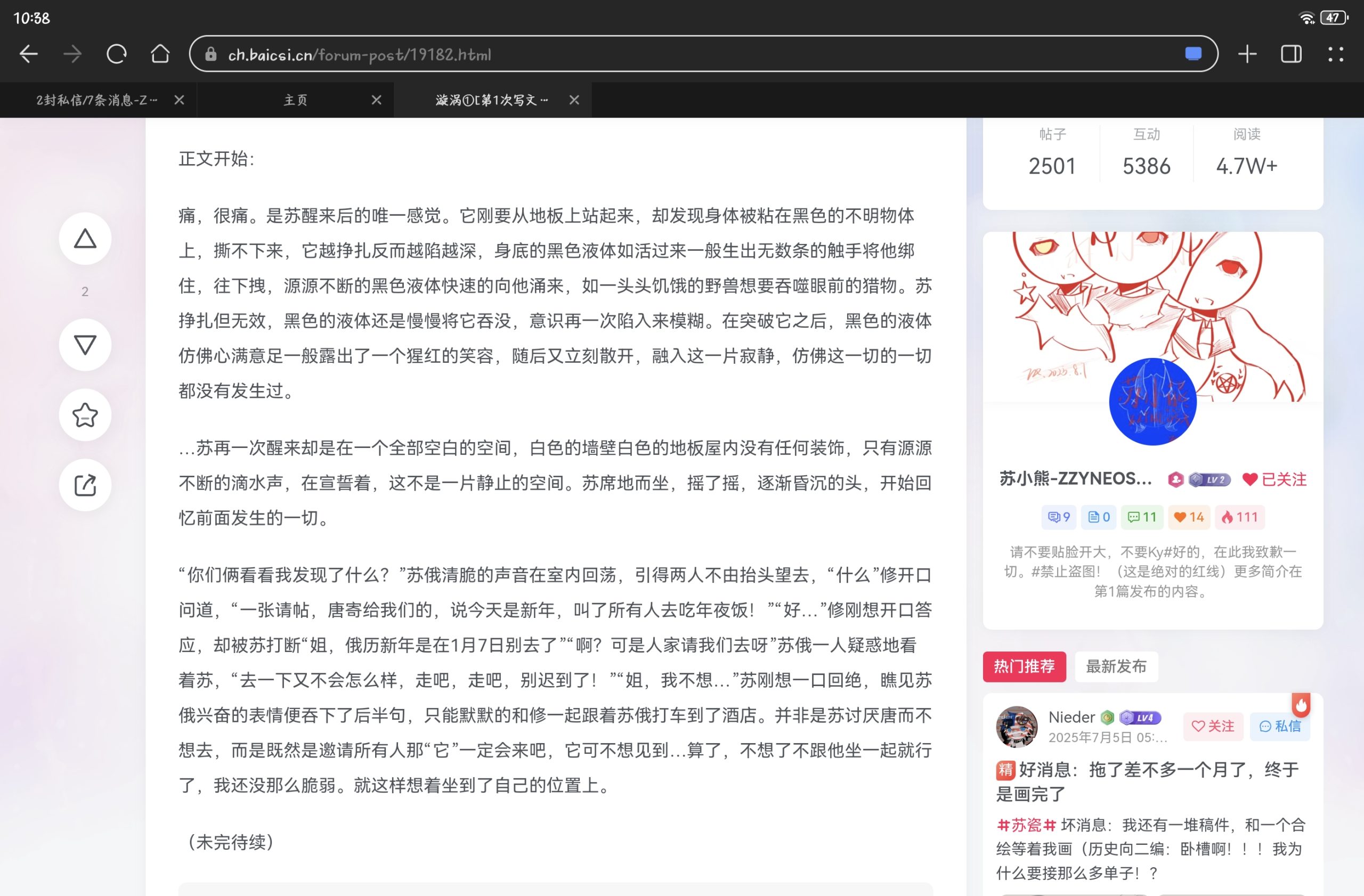Click the 正文开始： heading text
Image resolution: width=1364 pixels, height=896 pixels.
217,159
